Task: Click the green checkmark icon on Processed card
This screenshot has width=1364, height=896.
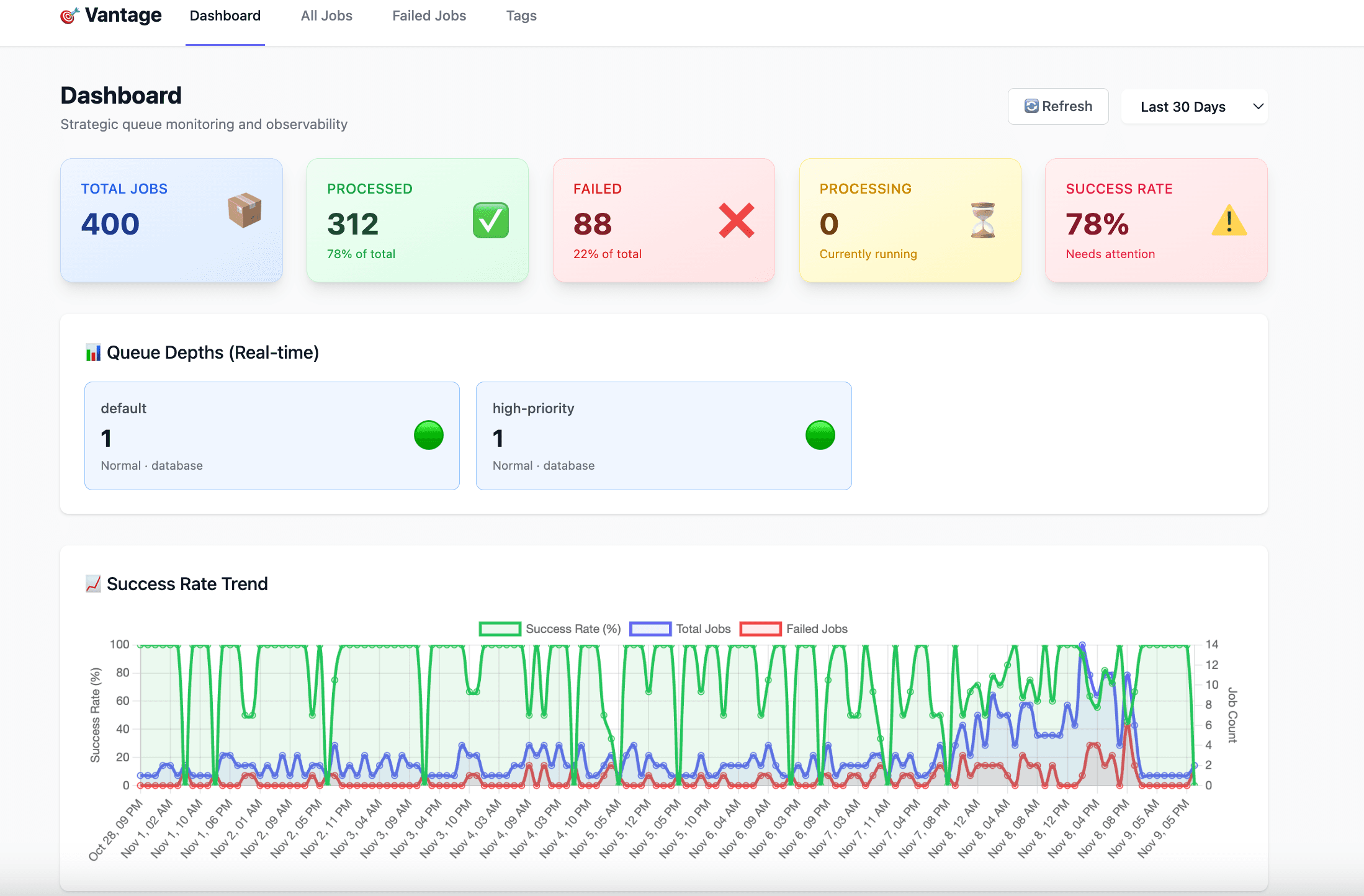Action: (x=490, y=221)
